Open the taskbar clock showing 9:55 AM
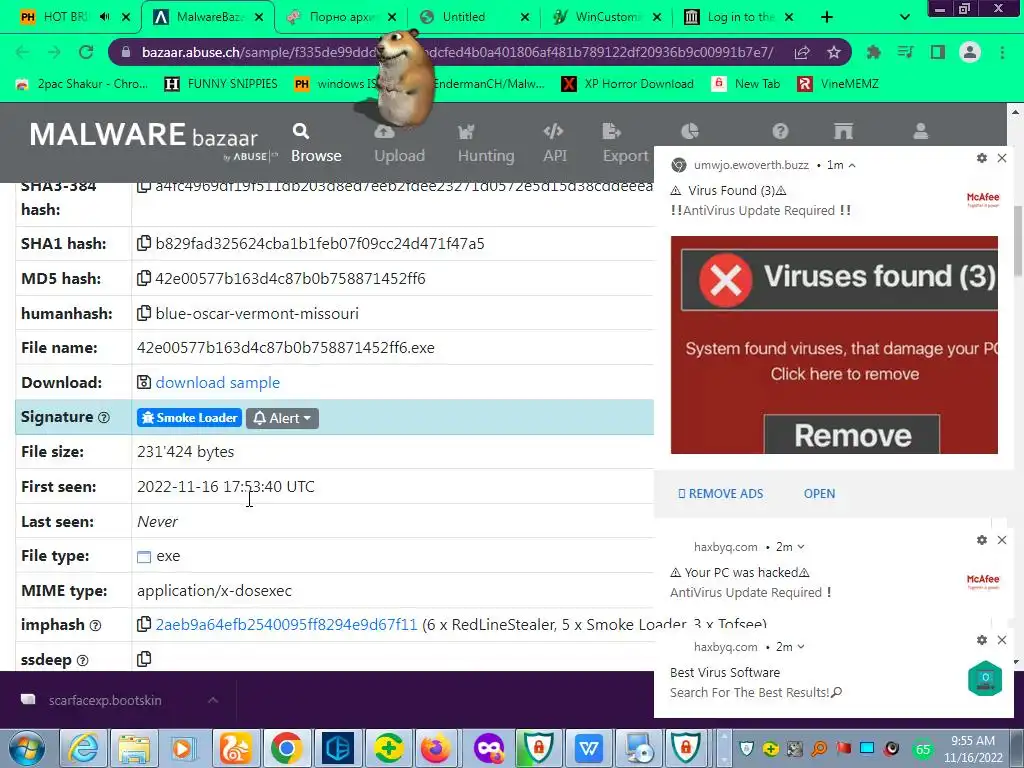Image resolution: width=1024 pixels, height=768 pixels. (x=973, y=748)
